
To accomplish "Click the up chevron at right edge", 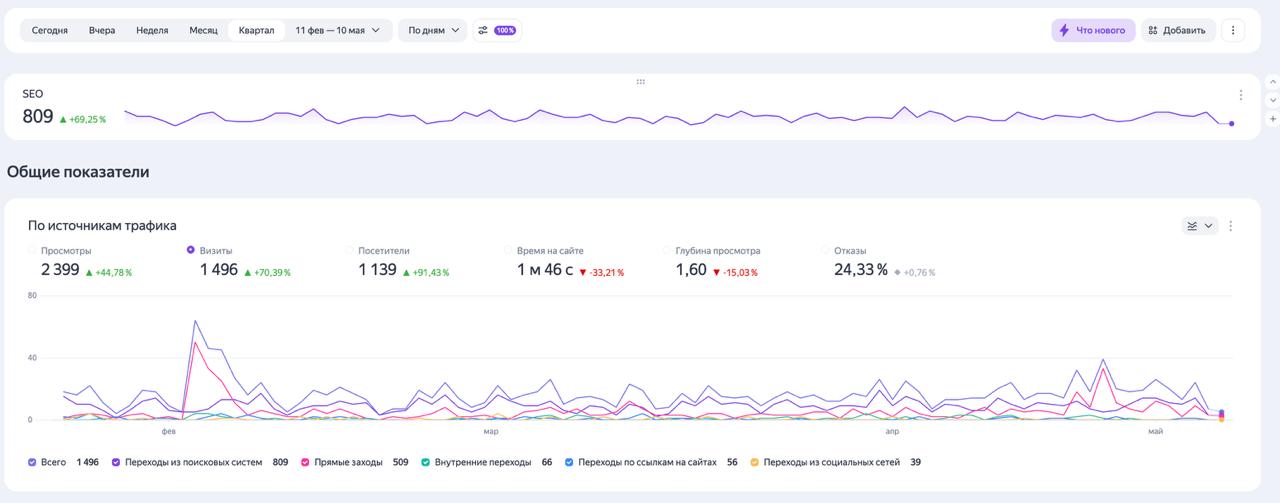I will (x=1273, y=82).
